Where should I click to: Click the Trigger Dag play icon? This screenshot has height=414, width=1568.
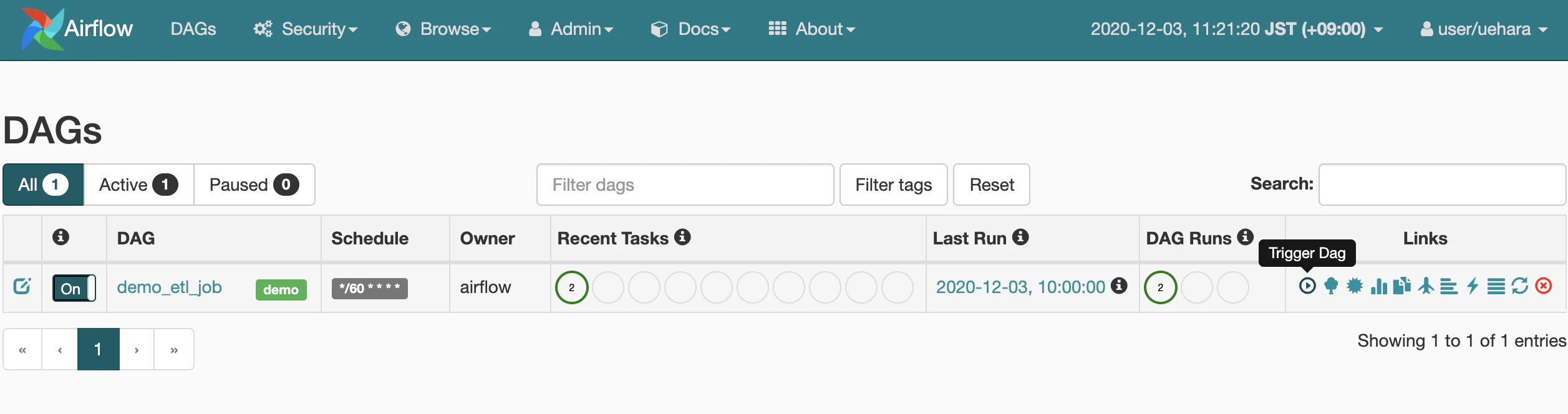coord(1307,286)
